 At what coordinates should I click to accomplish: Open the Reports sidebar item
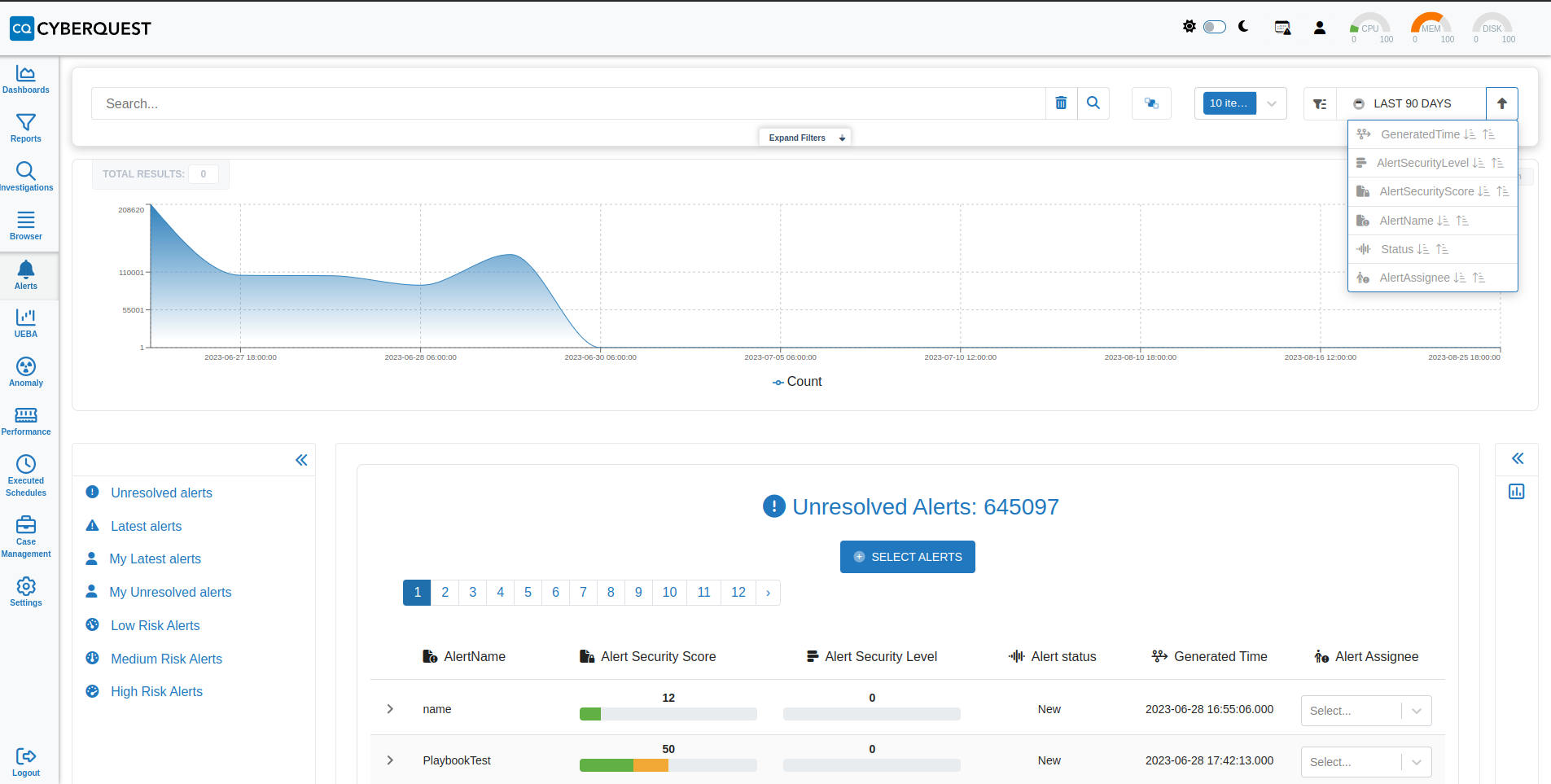(26, 129)
